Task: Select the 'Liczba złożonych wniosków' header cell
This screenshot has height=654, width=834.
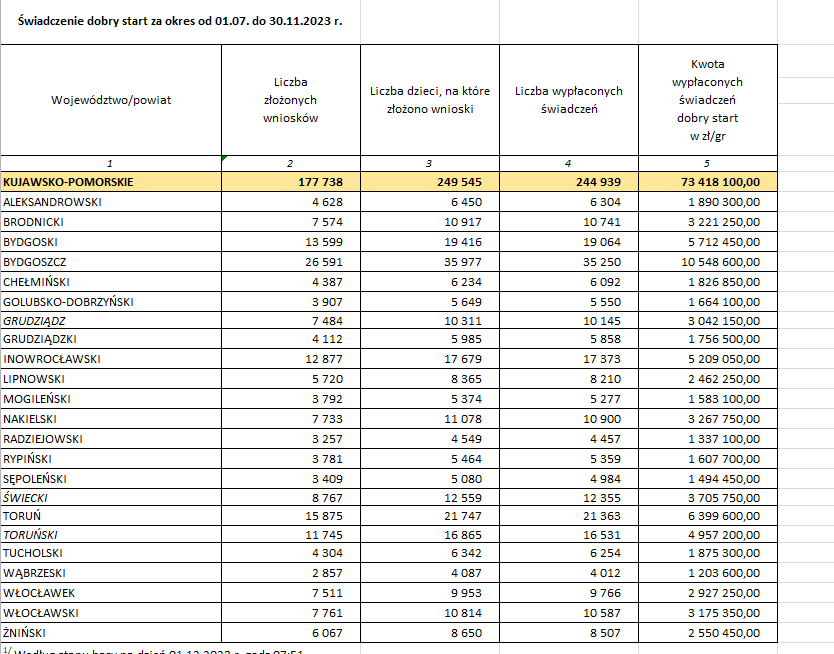Action: (x=290, y=100)
